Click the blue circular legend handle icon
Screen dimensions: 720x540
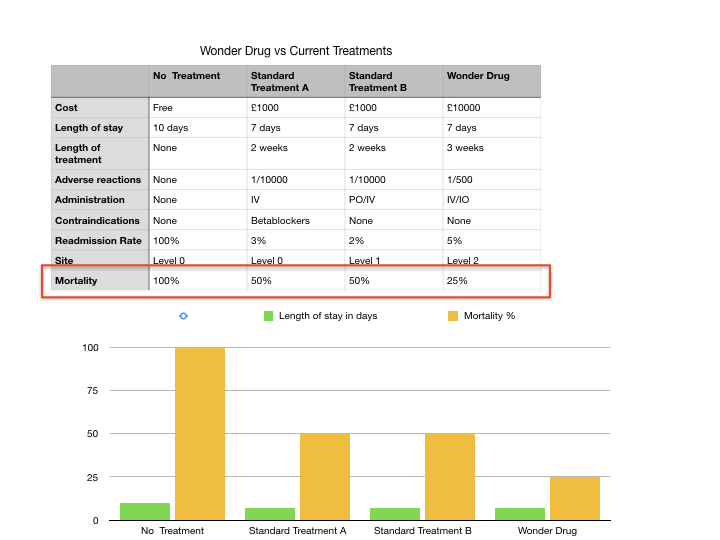tap(183, 316)
